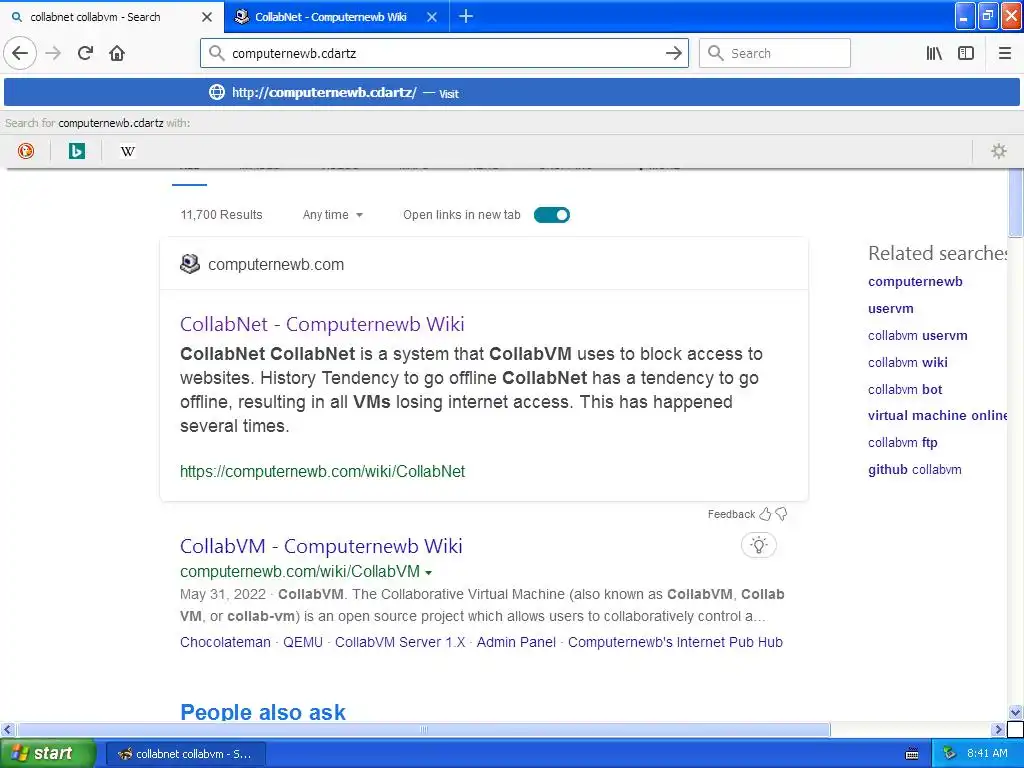Open the Chocolateman sublink
1024x768 pixels.
tap(225, 642)
